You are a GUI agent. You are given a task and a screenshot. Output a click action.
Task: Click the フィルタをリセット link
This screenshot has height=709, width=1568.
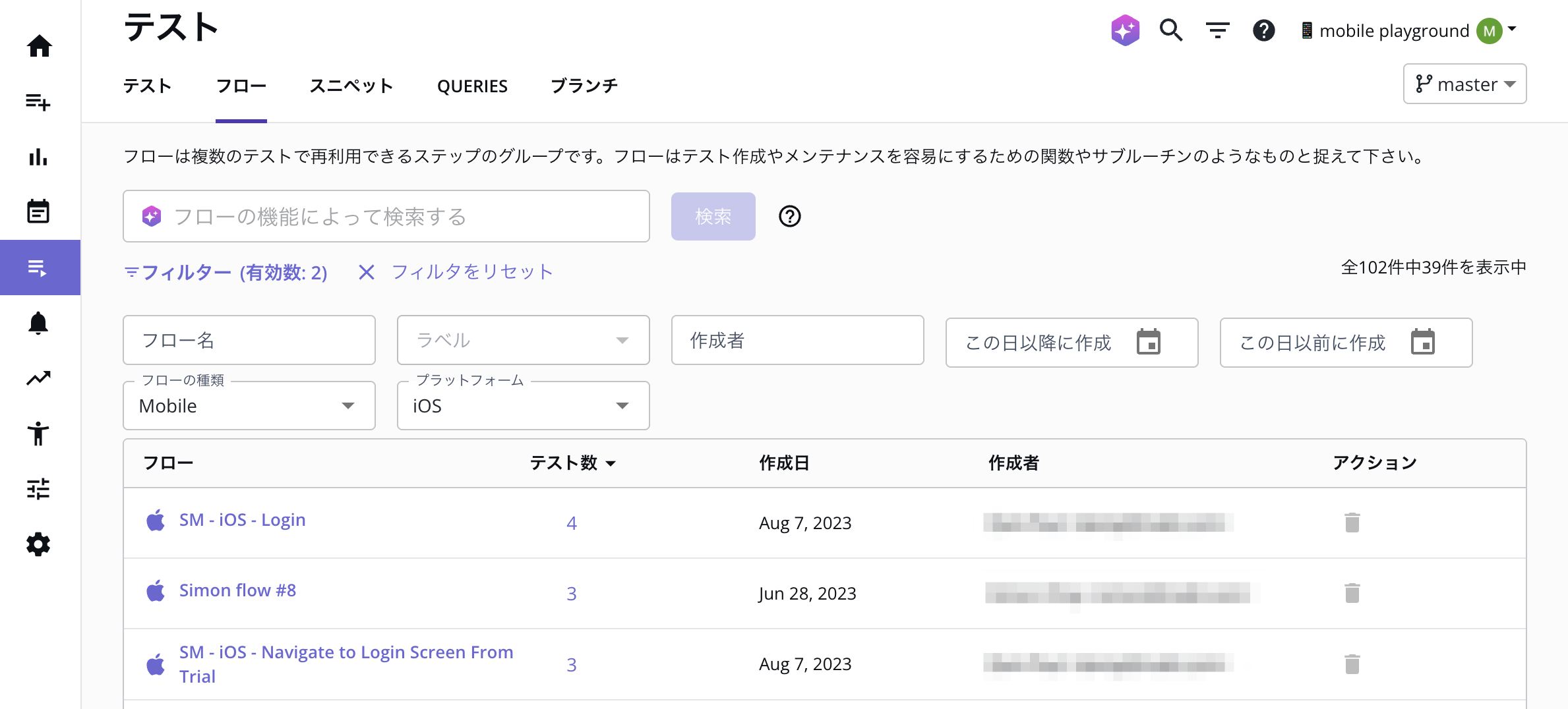[471, 271]
